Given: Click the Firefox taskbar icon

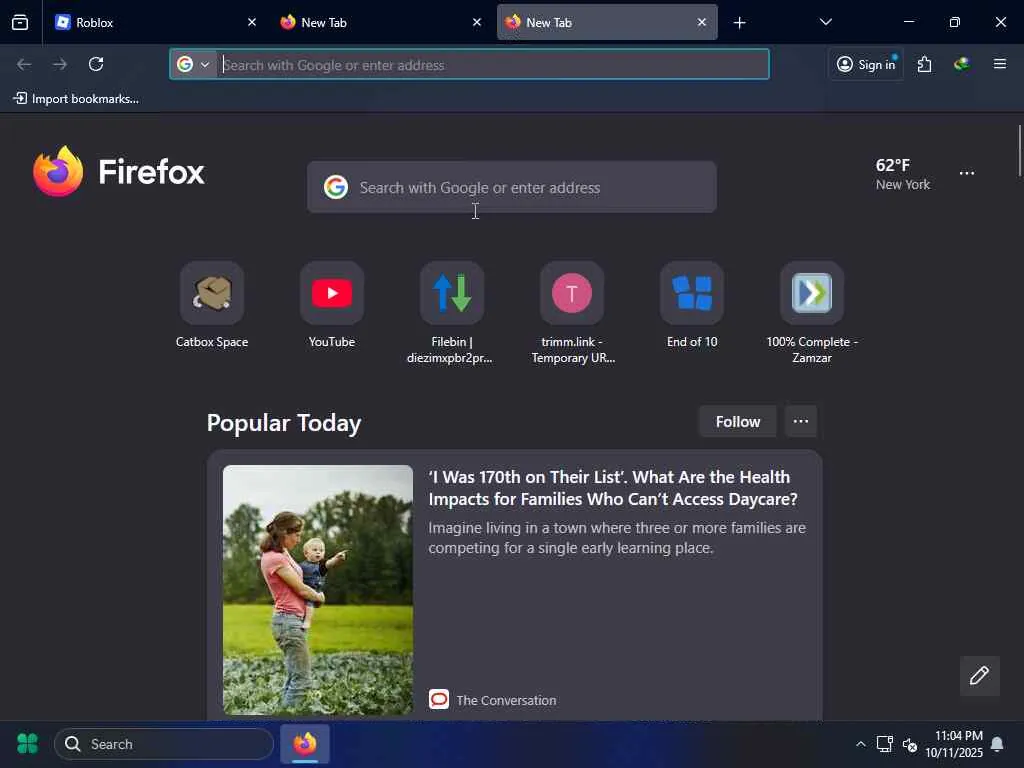Looking at the screenshot, I should pos(305,744).
